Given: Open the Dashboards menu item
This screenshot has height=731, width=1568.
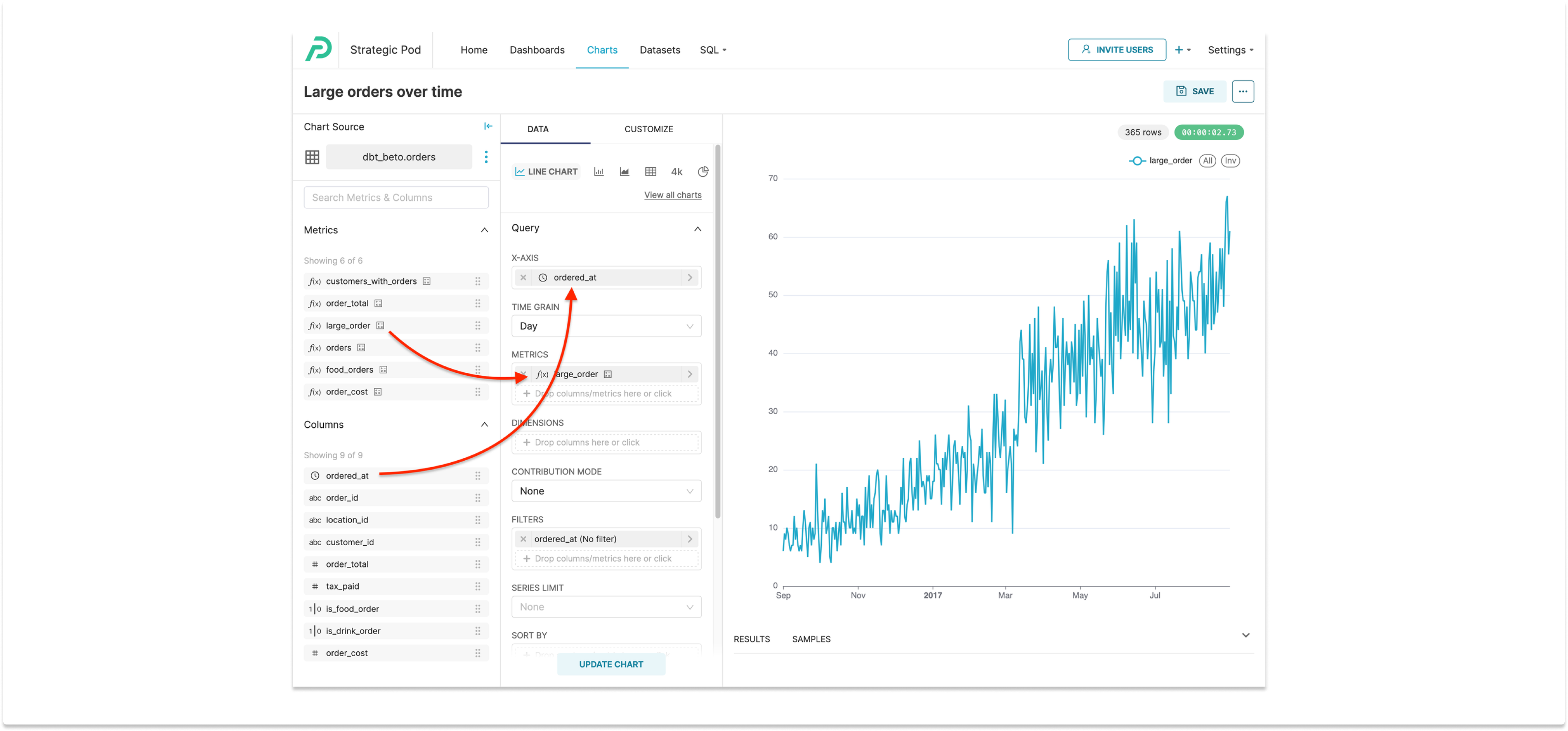Looking at the screenshot, I should click(x=537, y=49).
